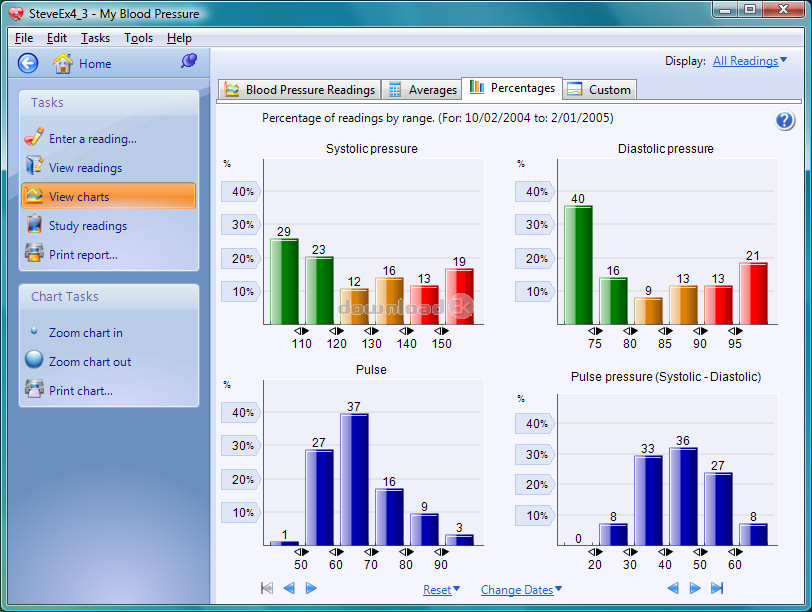Open the Change Dates dropdown

pos(521,590)
